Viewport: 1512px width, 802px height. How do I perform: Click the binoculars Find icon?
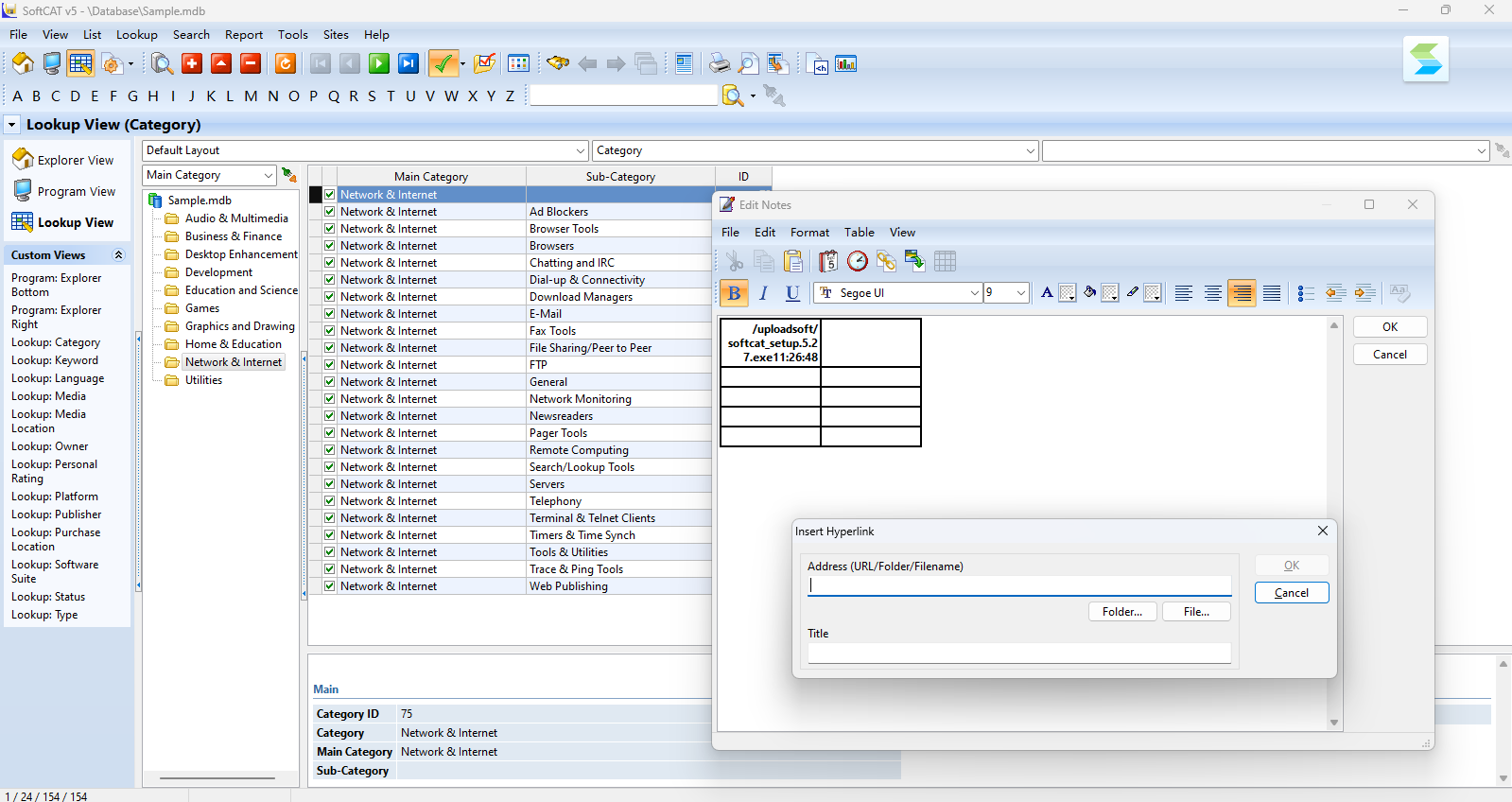click(558, 63)
